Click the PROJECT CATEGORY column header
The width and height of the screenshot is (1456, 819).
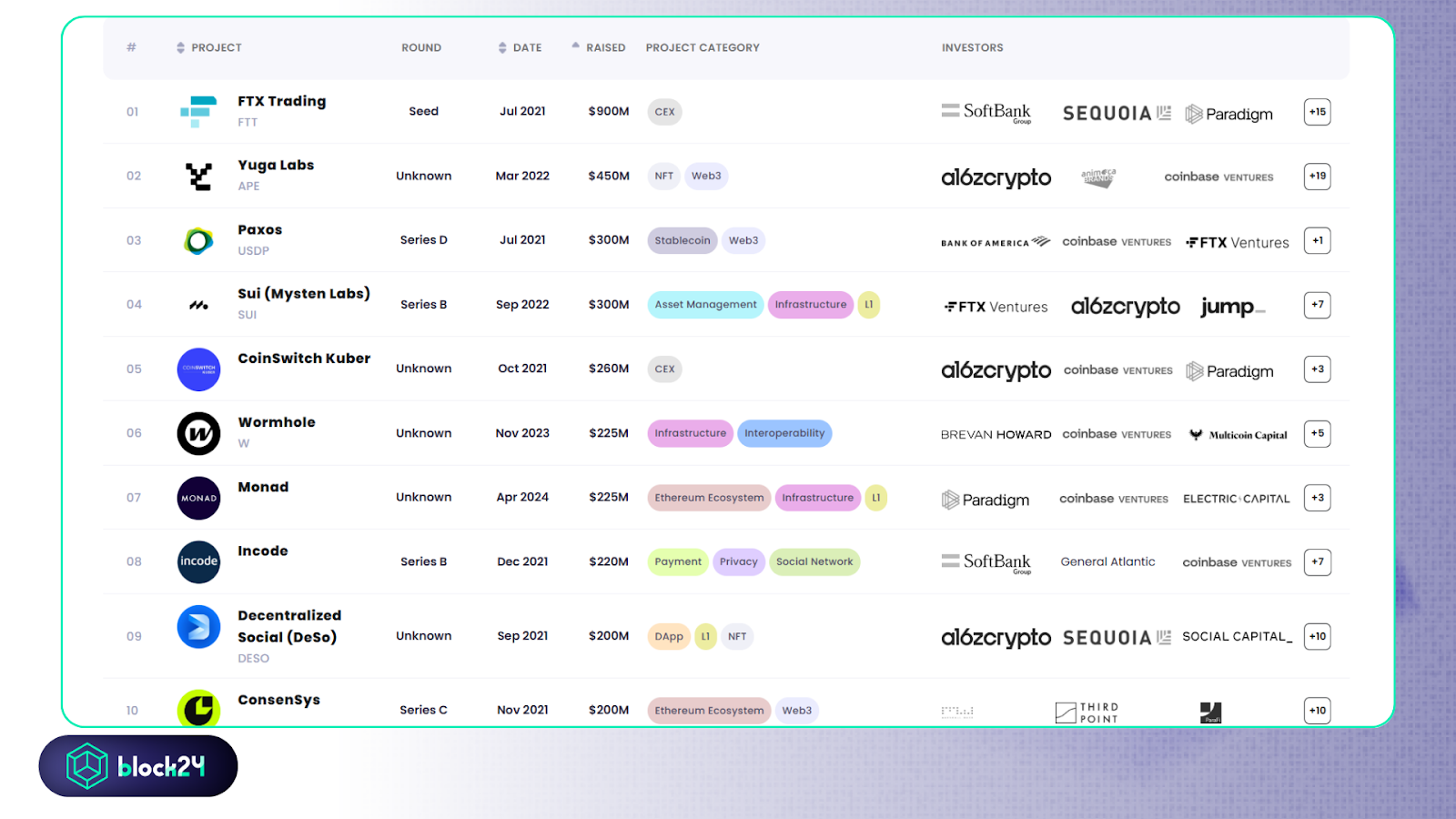(x=703, y=47)
